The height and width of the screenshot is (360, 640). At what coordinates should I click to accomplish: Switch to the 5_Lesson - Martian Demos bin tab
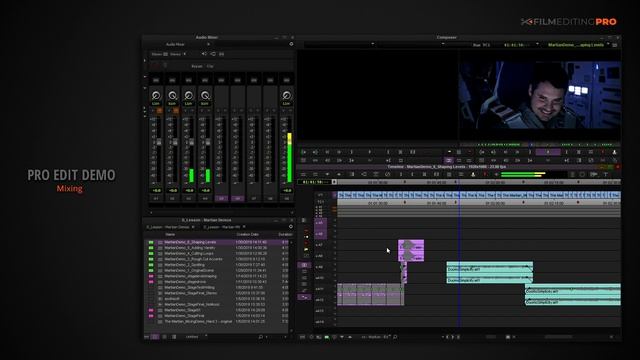pyautogui.click(x=168, y=227)
